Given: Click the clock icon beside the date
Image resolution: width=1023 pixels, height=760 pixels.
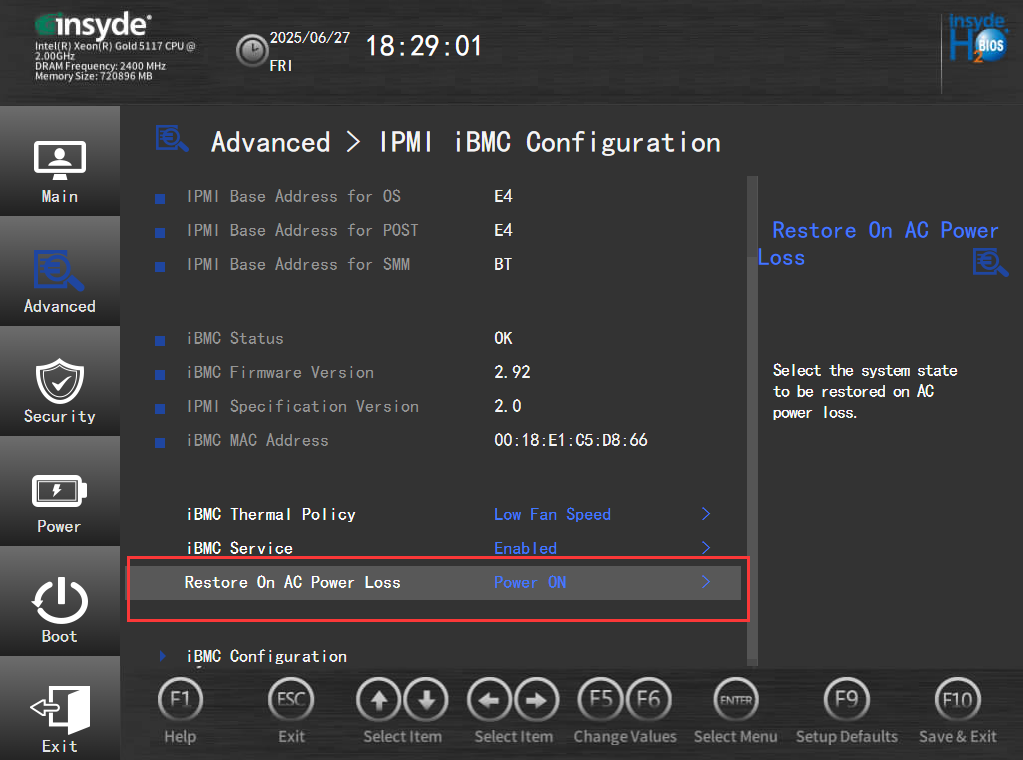Looking at the screenshot, I should point(252,49).
